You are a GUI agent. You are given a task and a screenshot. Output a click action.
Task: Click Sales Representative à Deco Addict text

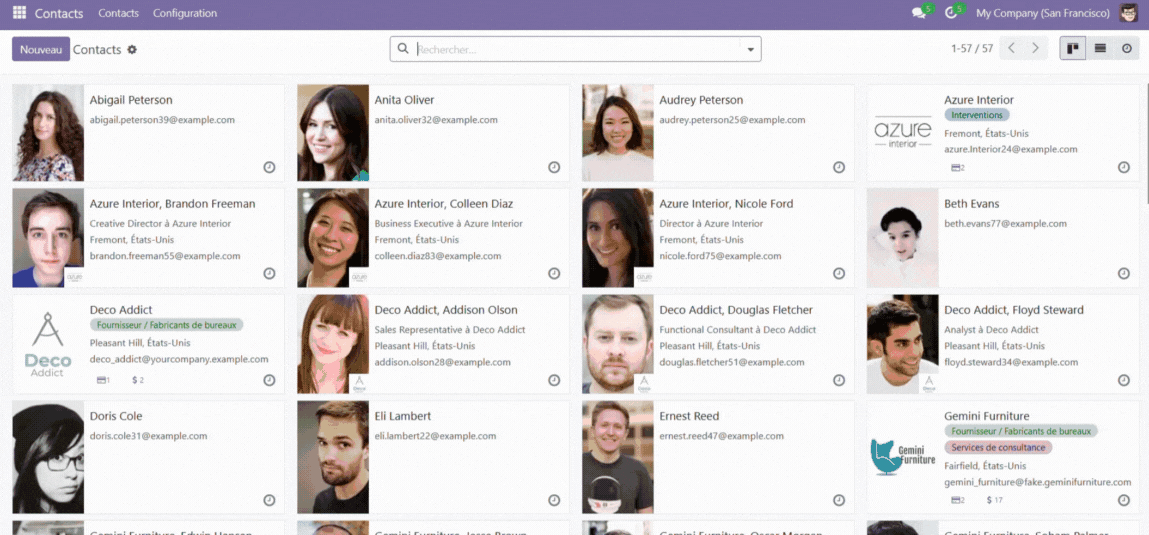(450, 330)
